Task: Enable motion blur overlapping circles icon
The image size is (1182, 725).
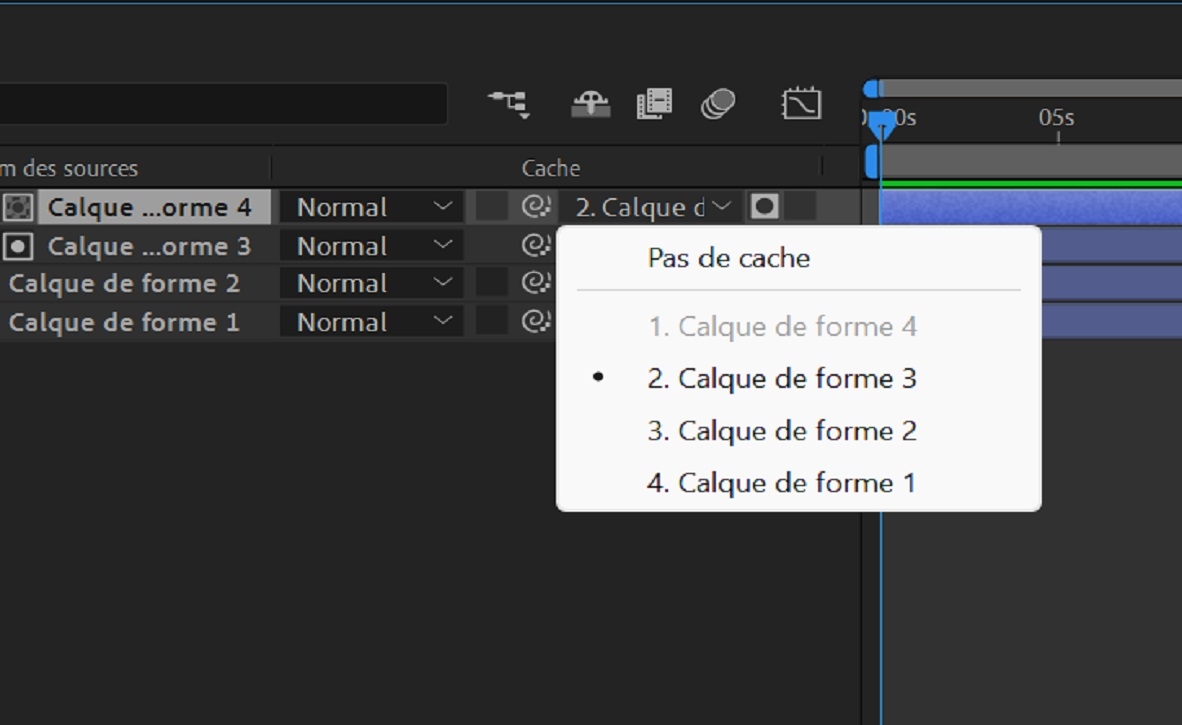Action: tap(718, 103)
